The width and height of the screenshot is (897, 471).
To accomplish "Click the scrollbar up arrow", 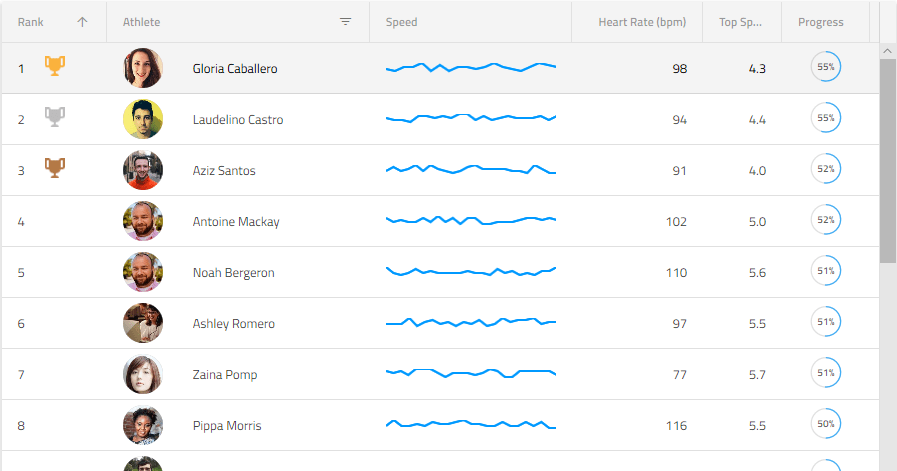I will click(x=888, y=50).
